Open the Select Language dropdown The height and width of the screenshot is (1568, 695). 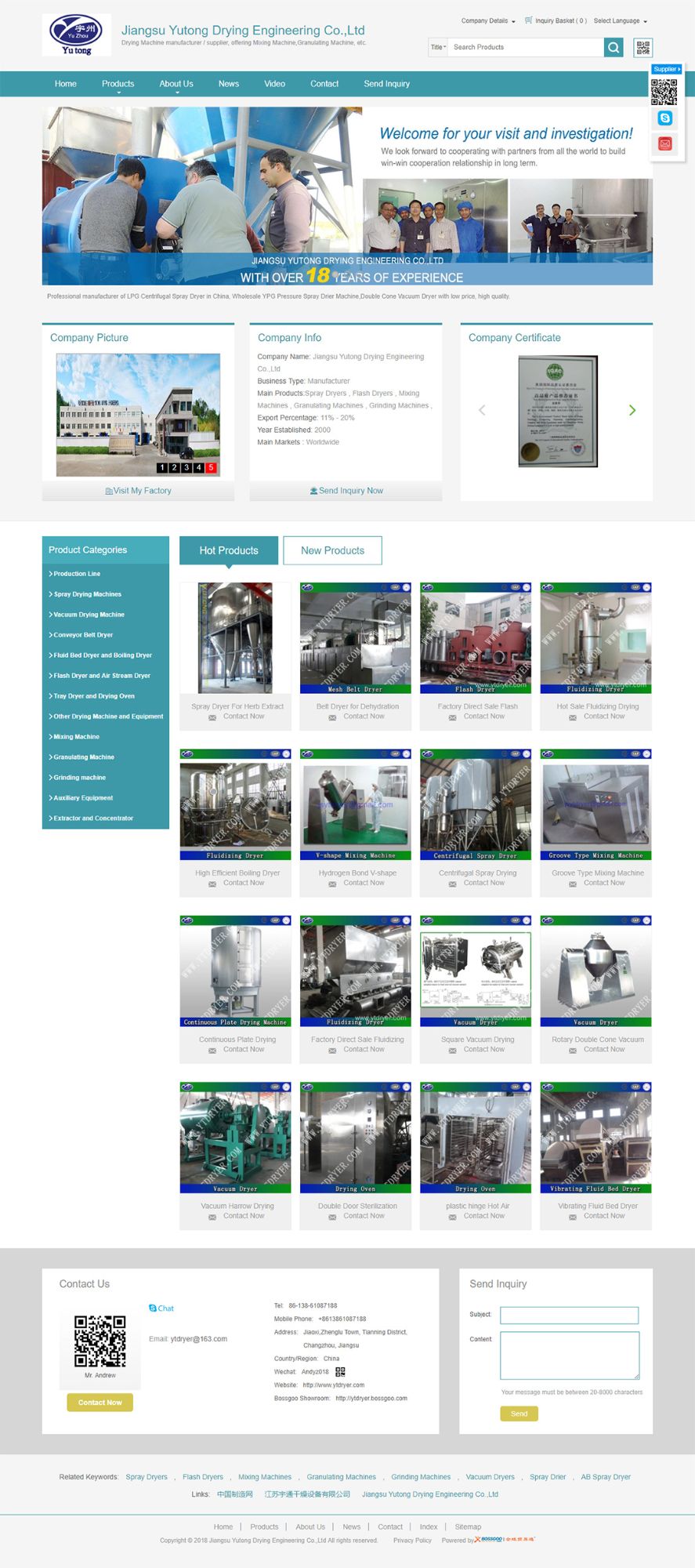pos(621,21)
